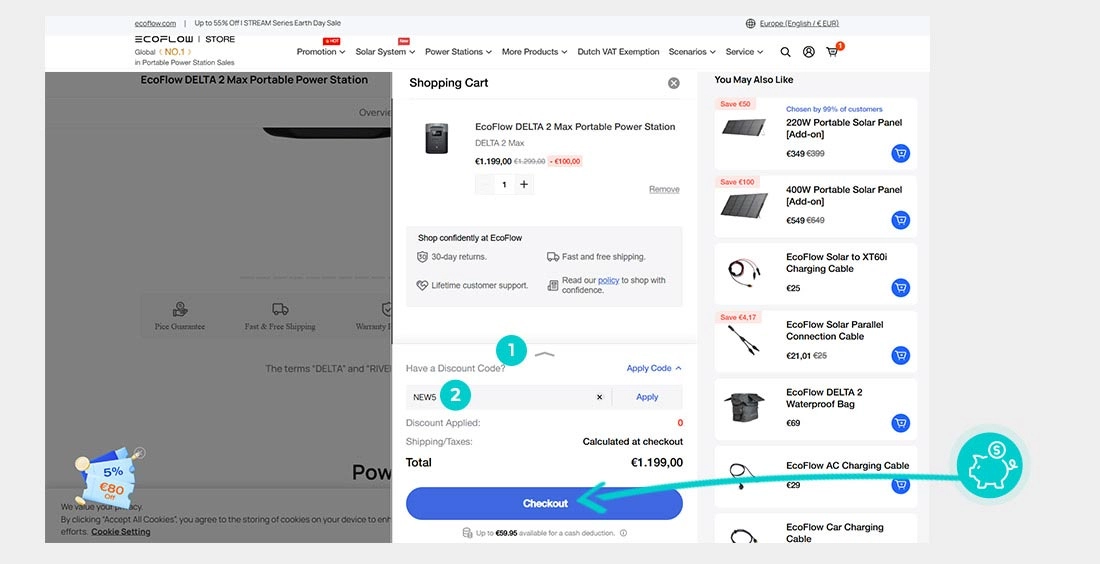Viewport: 1100px width, 564px height.
Task: Remove DELTA 2 Max from cart
Action: tap(664, 189)
